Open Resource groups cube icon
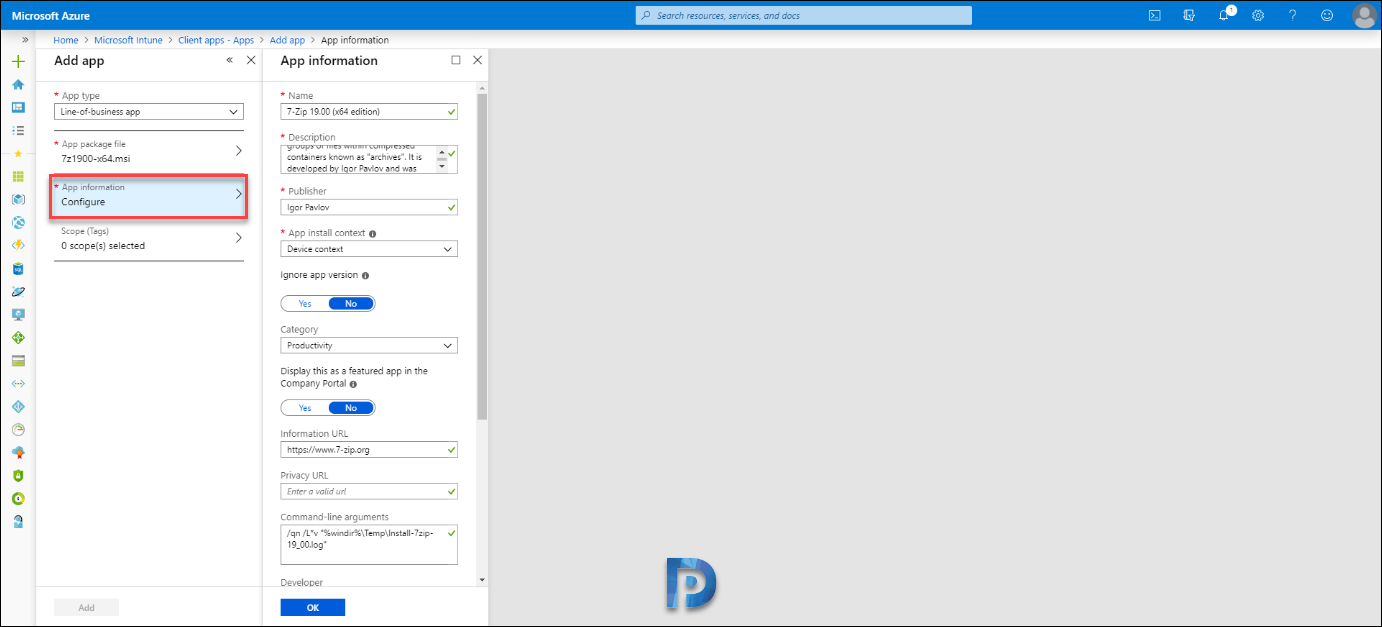The height and width of the screenshot is (627, 1382). pos(18,199)
